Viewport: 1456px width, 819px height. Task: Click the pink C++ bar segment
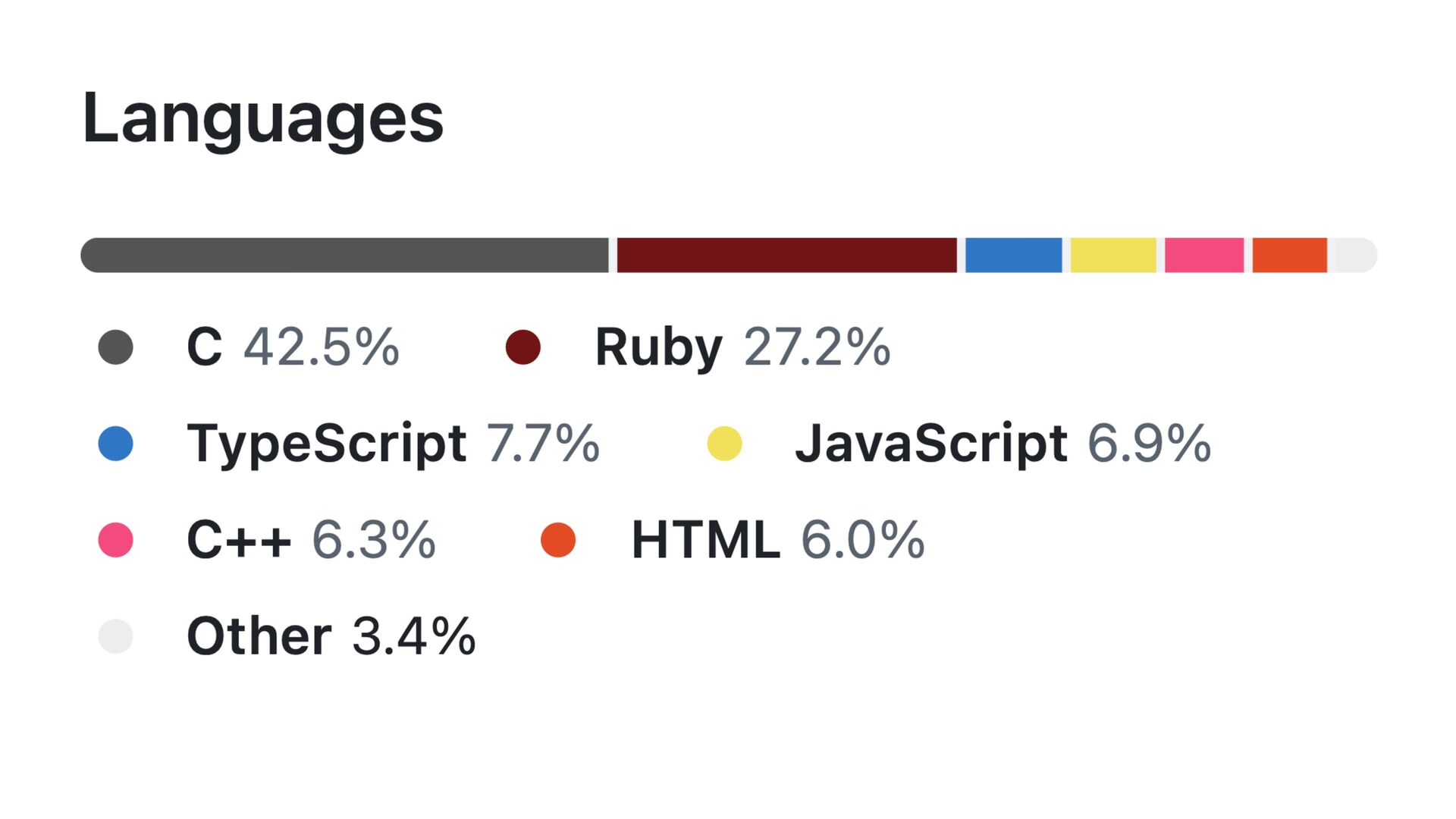coord(1204,255)
